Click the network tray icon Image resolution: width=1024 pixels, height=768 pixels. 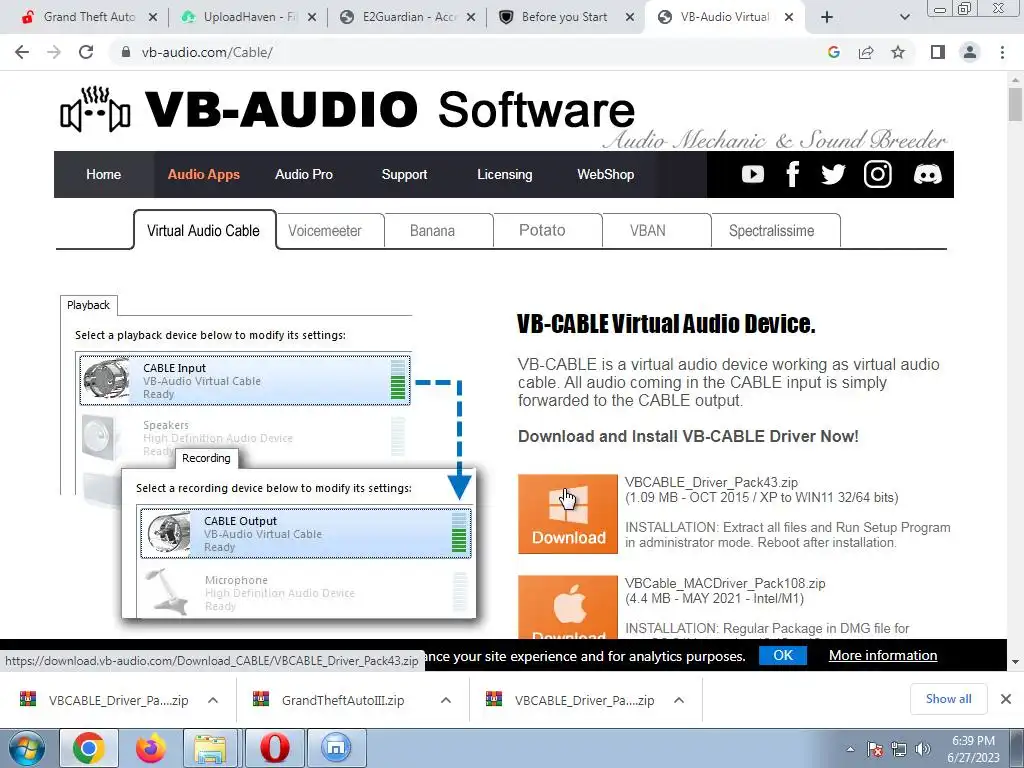click(899, 749)
